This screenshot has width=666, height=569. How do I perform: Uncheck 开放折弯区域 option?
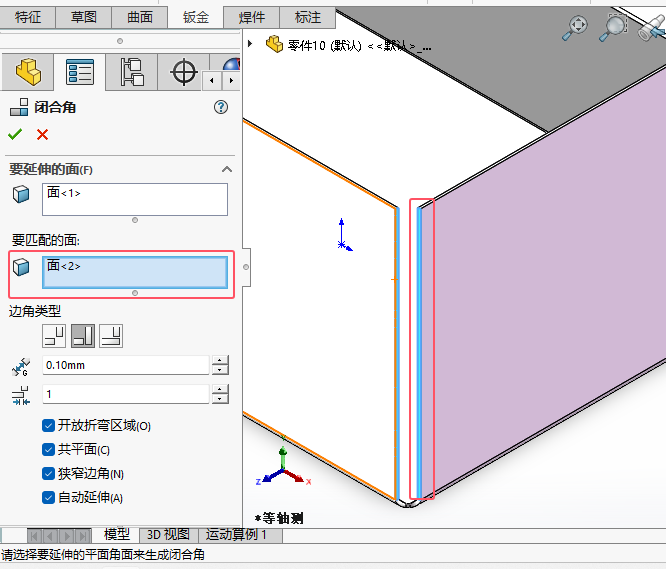[x=48, y=425]
